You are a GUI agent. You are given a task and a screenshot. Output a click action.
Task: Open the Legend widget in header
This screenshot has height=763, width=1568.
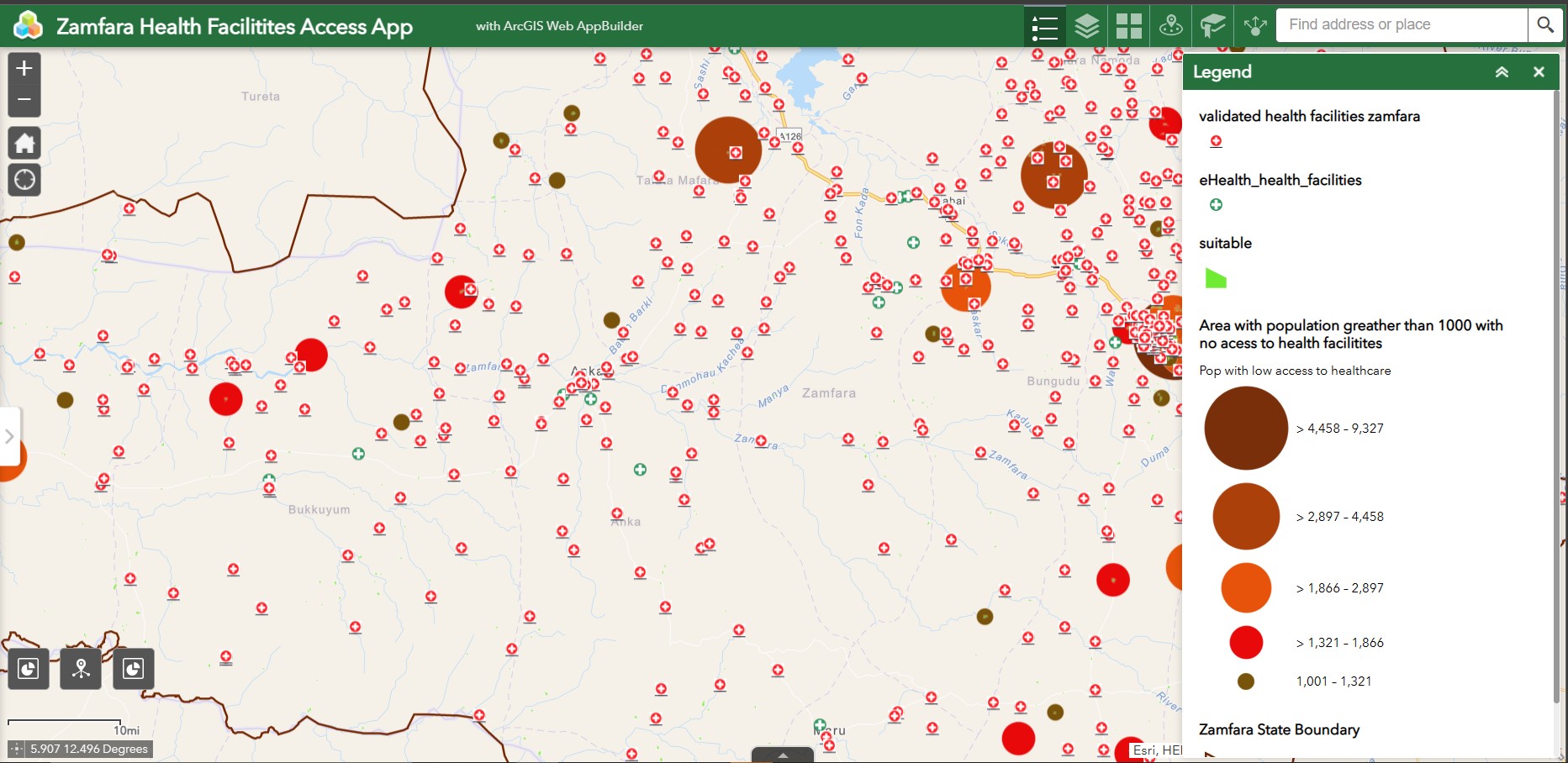(x=1044, y=26)
